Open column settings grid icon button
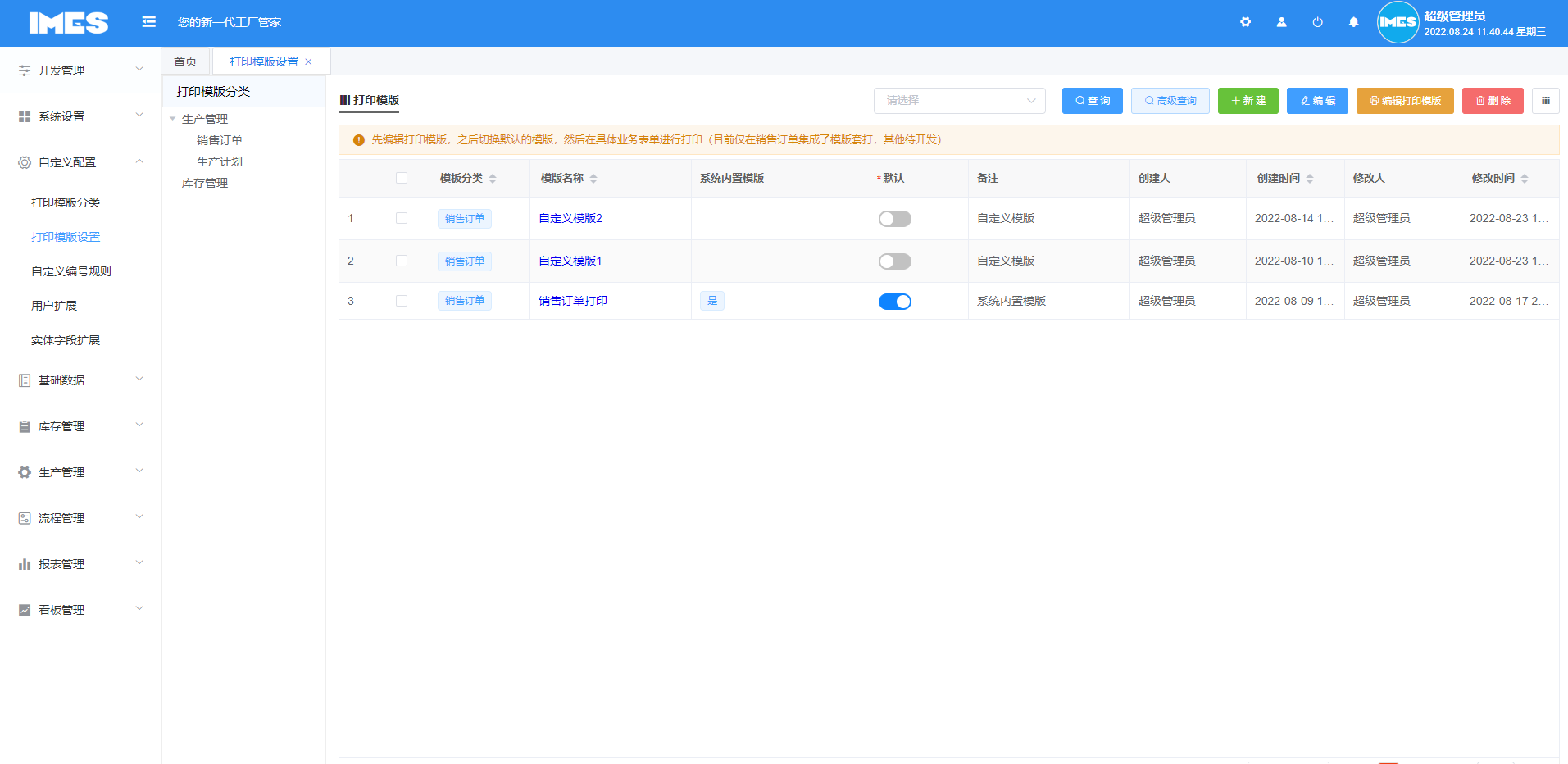Image resolution: width=1568 pixels, height=764 pixels. (1546, 101)
